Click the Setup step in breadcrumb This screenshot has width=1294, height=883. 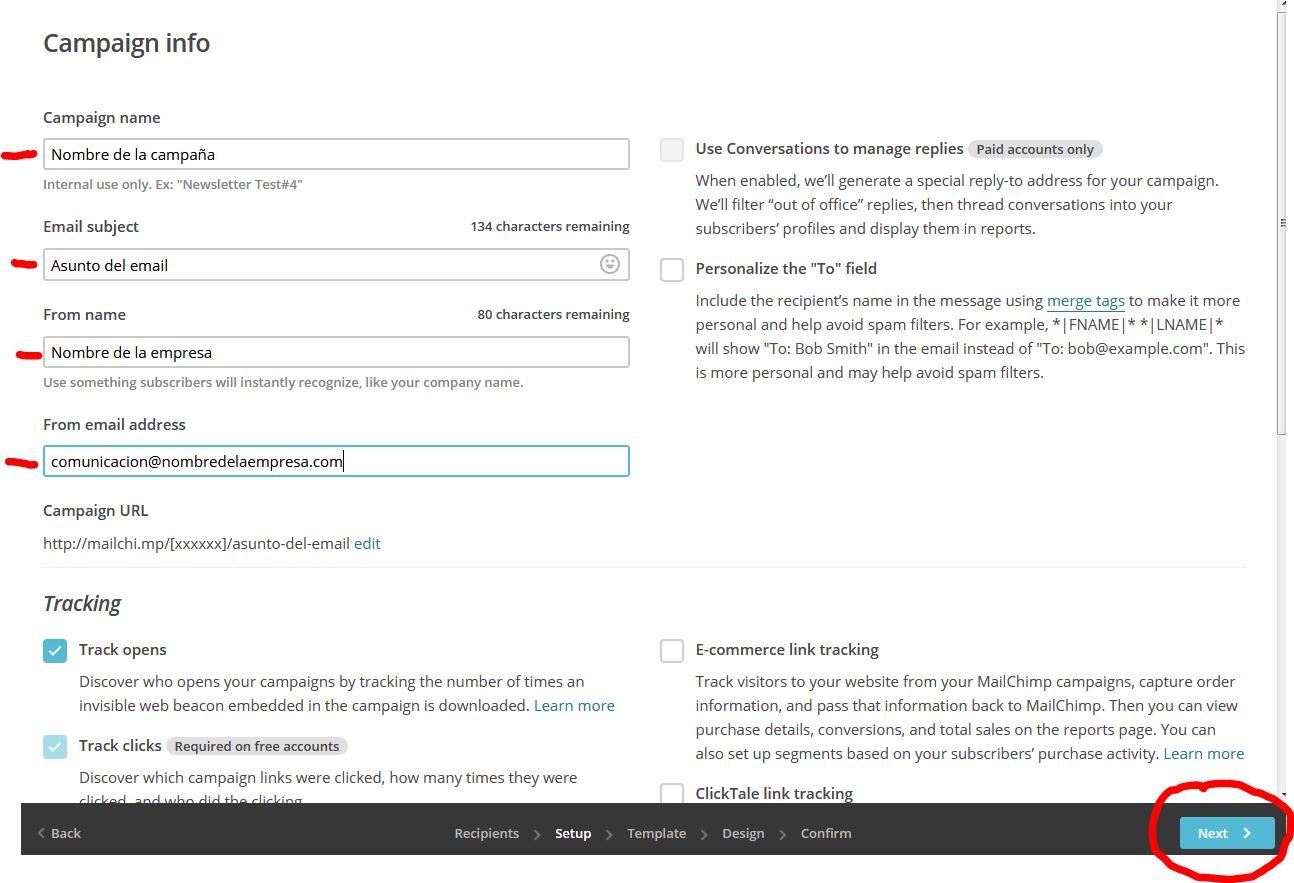coord(573,833)
